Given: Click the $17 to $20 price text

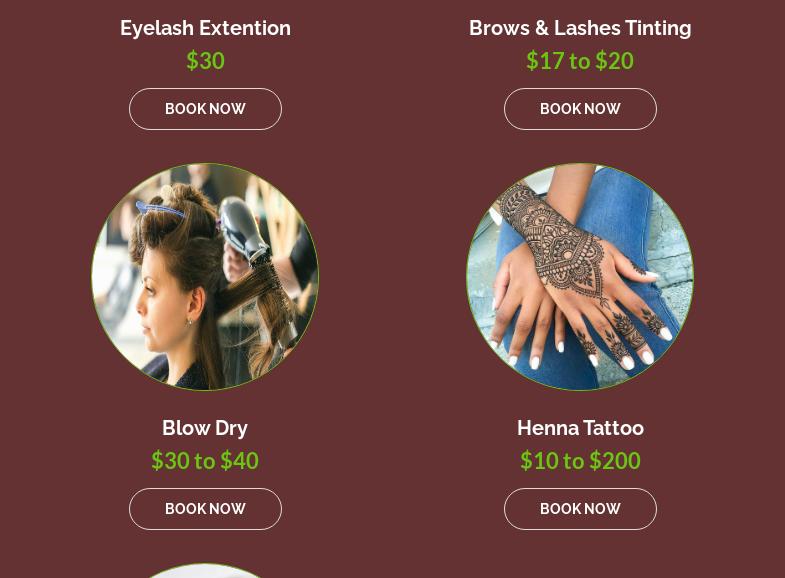Looking at the screenshot, I should point(580,61).
